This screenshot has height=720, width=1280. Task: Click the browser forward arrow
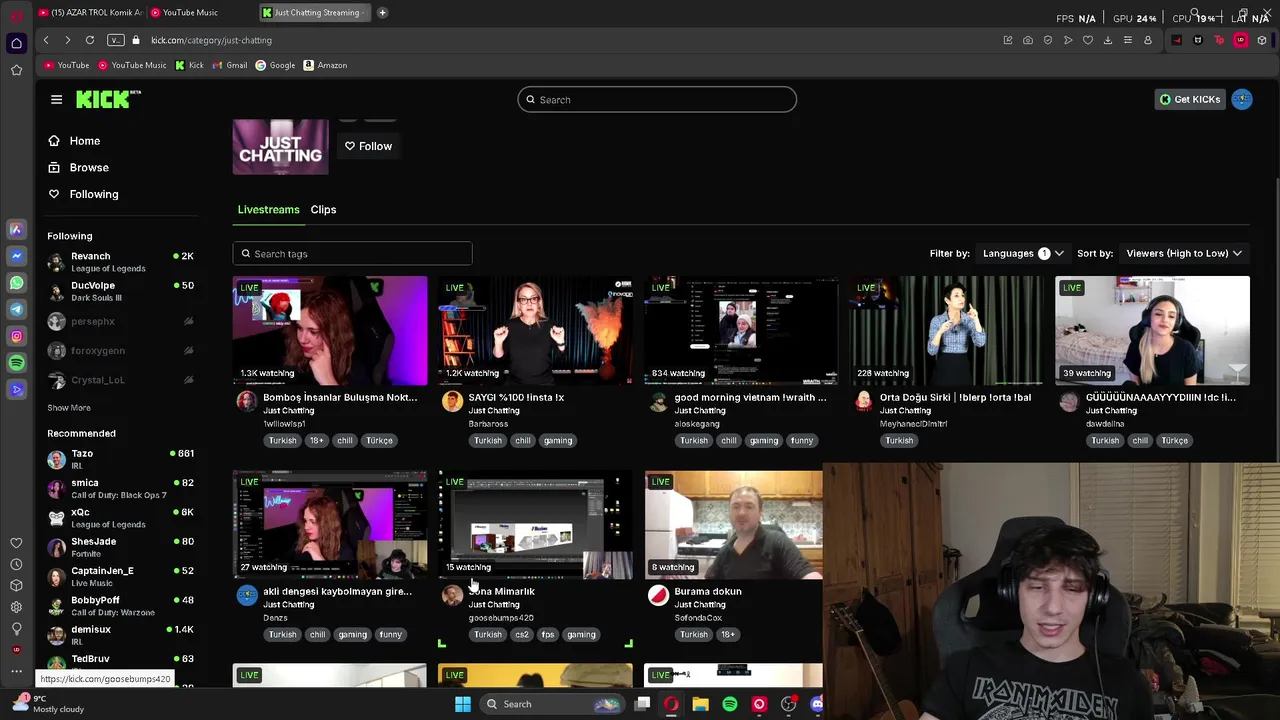click(67, 40)
